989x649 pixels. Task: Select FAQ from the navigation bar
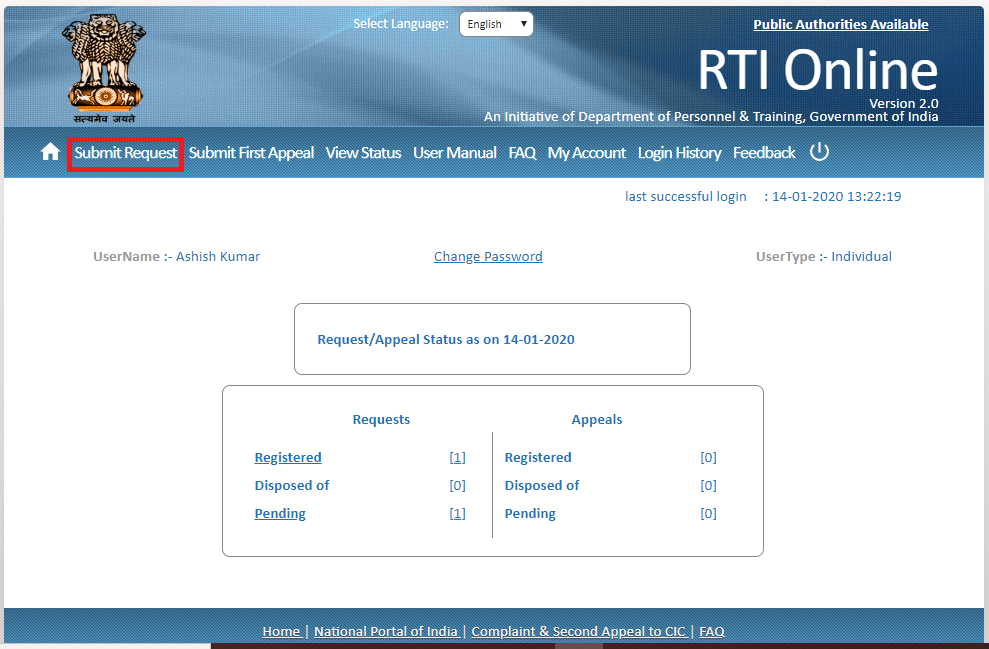pos(521,152)
